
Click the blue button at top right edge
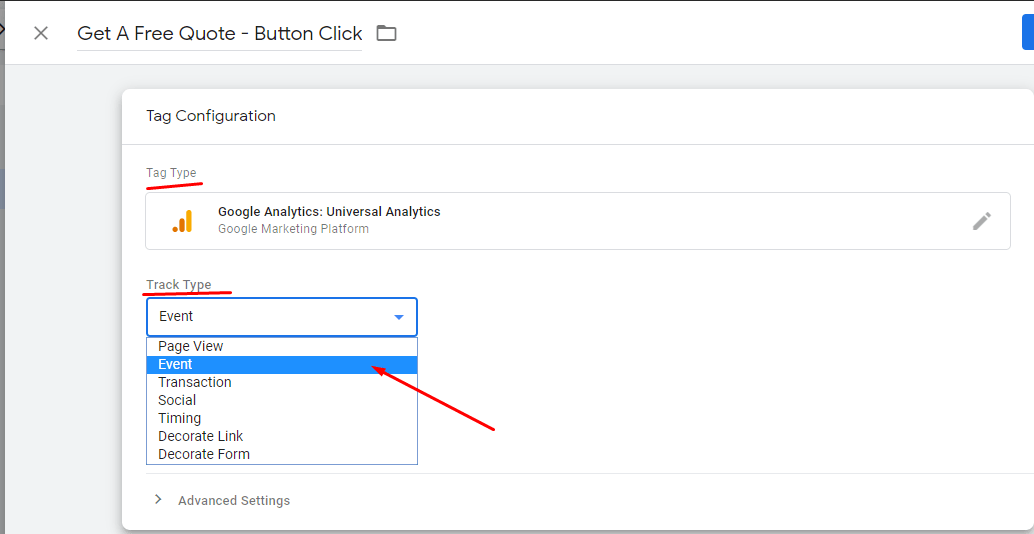click(1028, 32)
